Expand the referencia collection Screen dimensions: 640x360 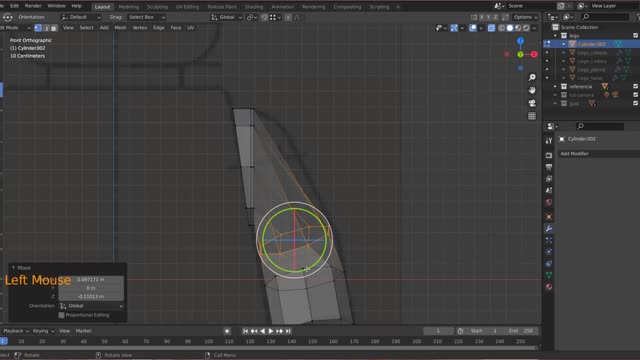point(555,86)
